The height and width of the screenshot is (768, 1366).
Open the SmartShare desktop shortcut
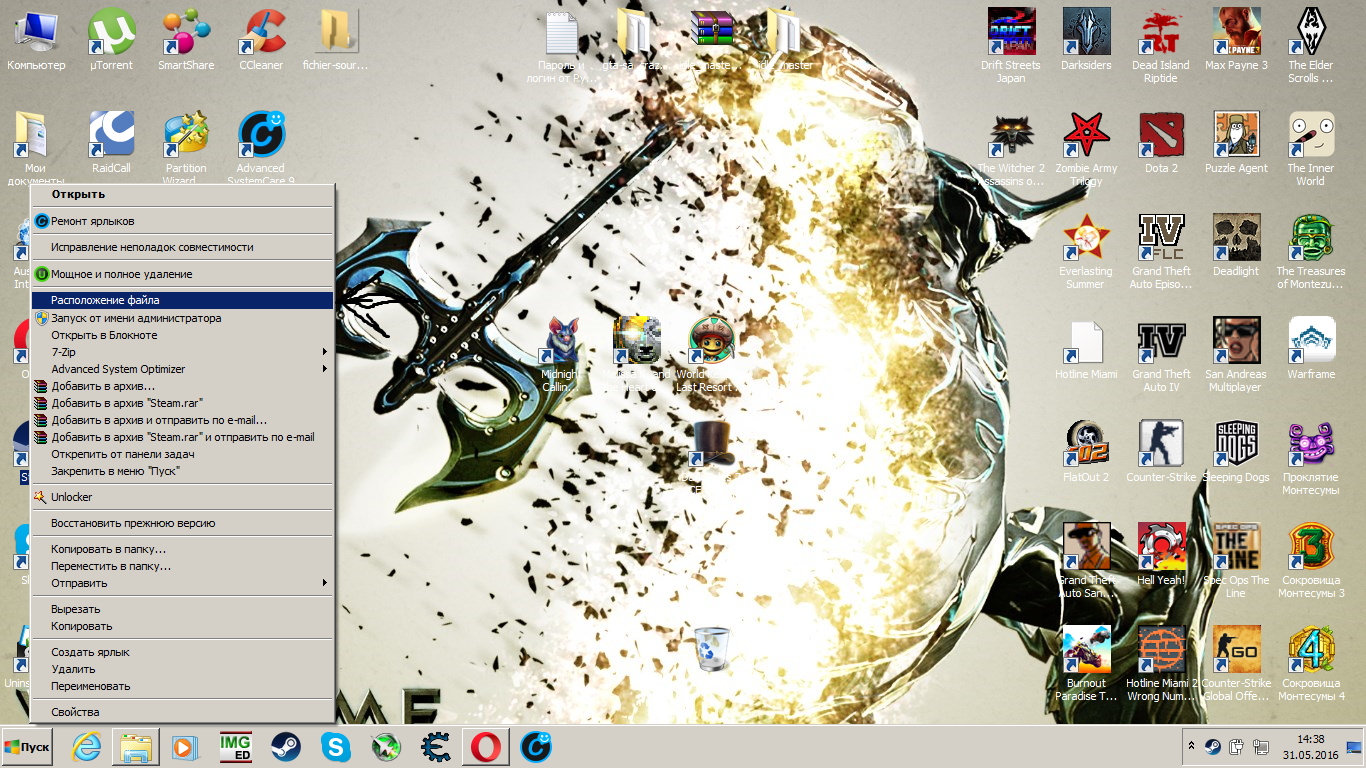click(x=186, y=38)
